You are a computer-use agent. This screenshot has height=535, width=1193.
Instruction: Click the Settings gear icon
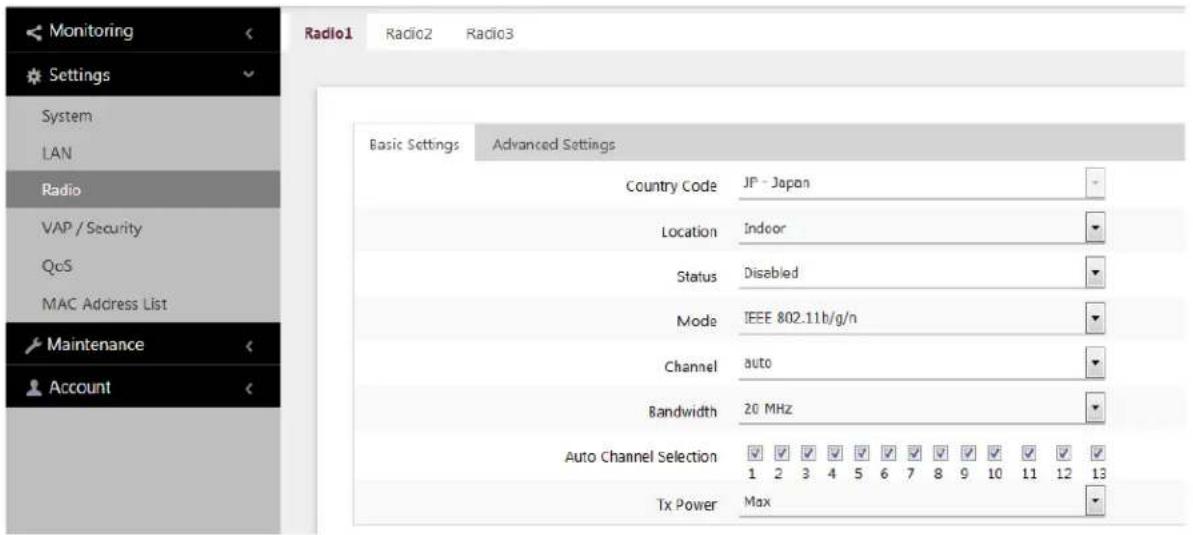[34, 75]
